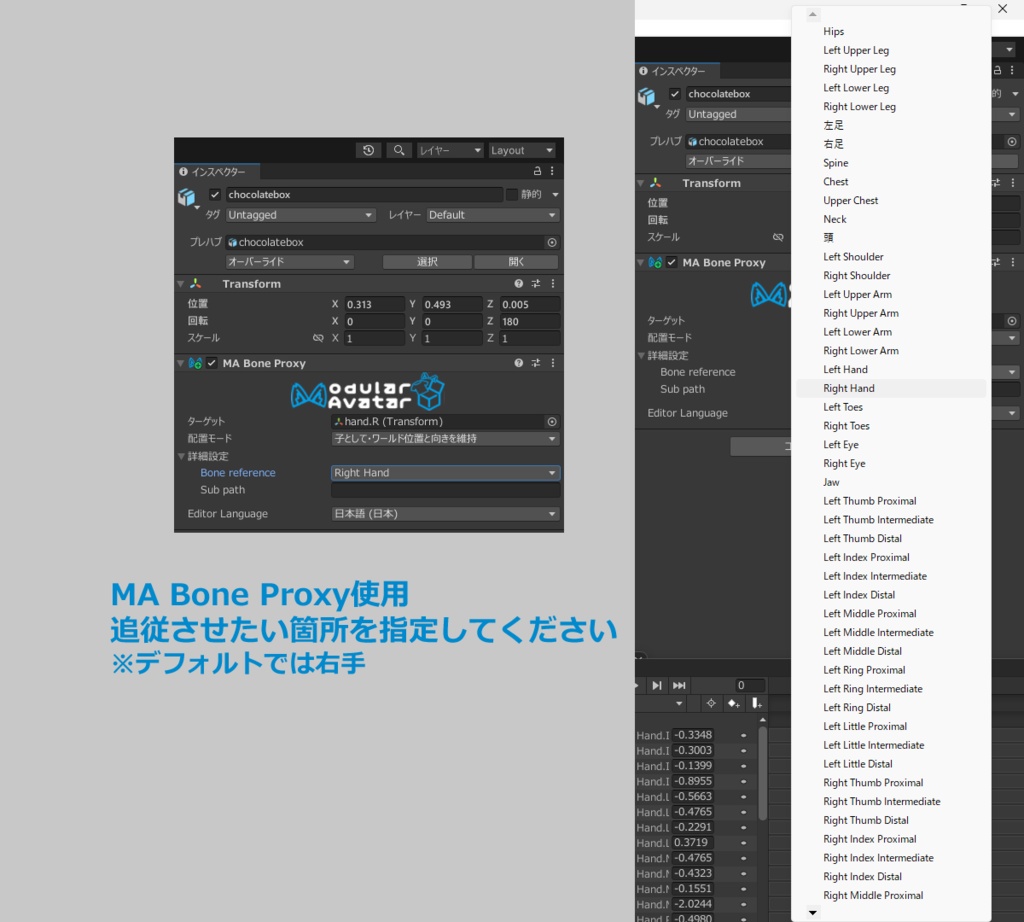The width and height of the screenshot is (1024, 922).
Task: Click the Transform help icon showing X values
Action: tap(519, 283)
